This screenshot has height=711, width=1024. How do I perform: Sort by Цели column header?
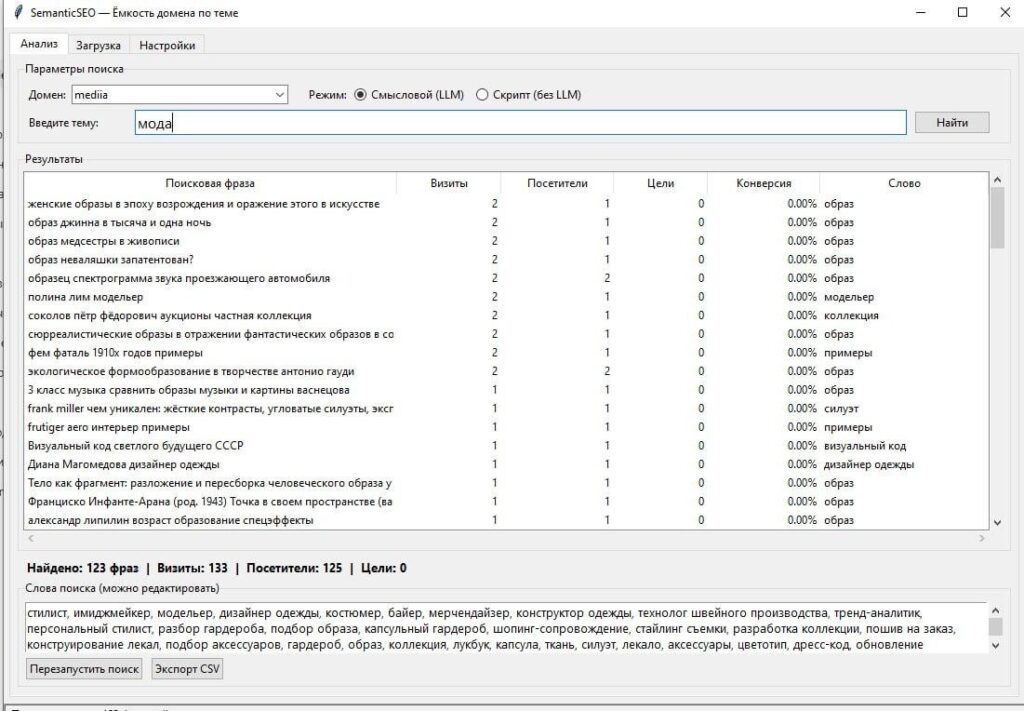click(660, 183)
